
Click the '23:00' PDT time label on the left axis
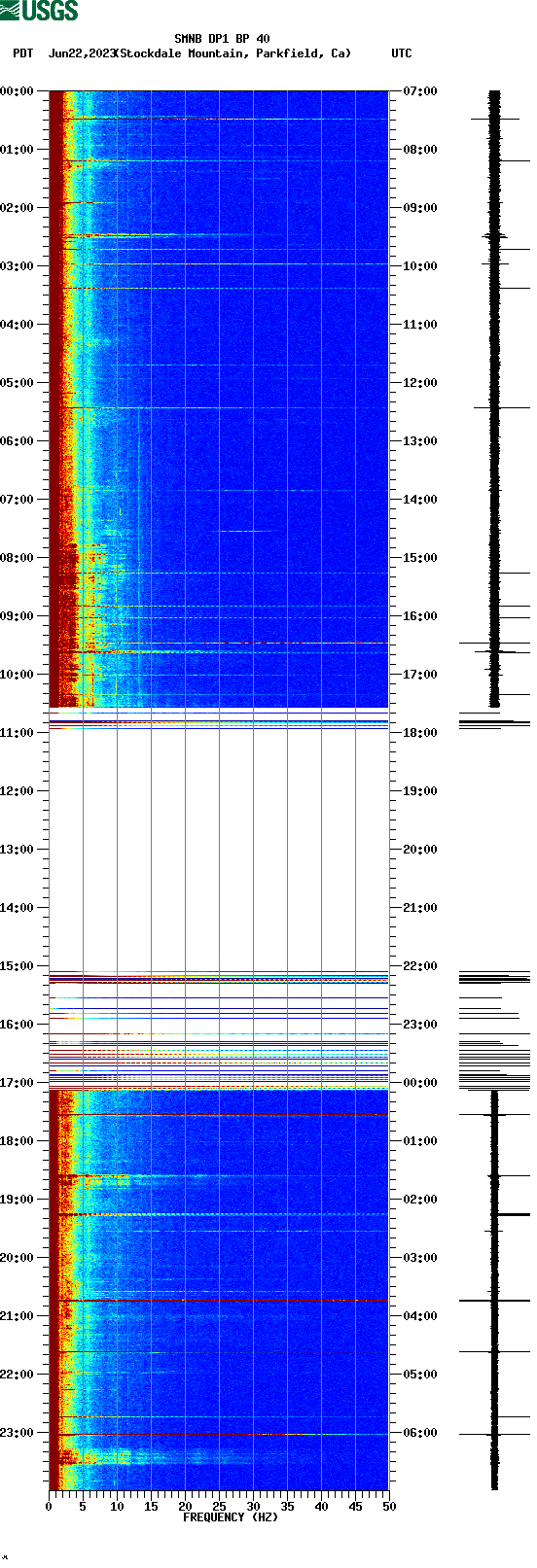click(18, 1433)
